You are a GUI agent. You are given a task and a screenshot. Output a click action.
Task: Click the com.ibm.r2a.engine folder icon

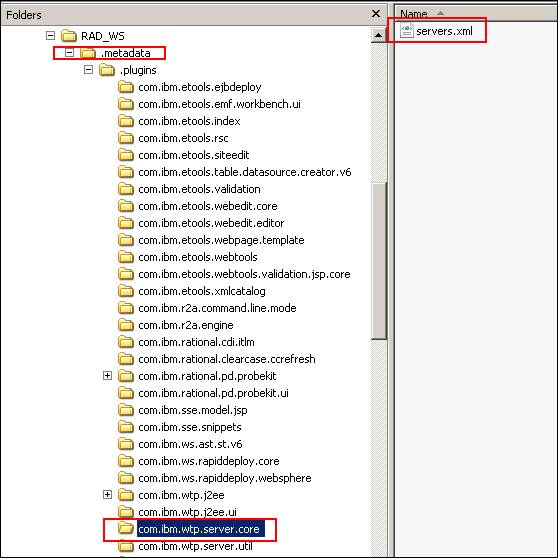click(x=126, y=325)
